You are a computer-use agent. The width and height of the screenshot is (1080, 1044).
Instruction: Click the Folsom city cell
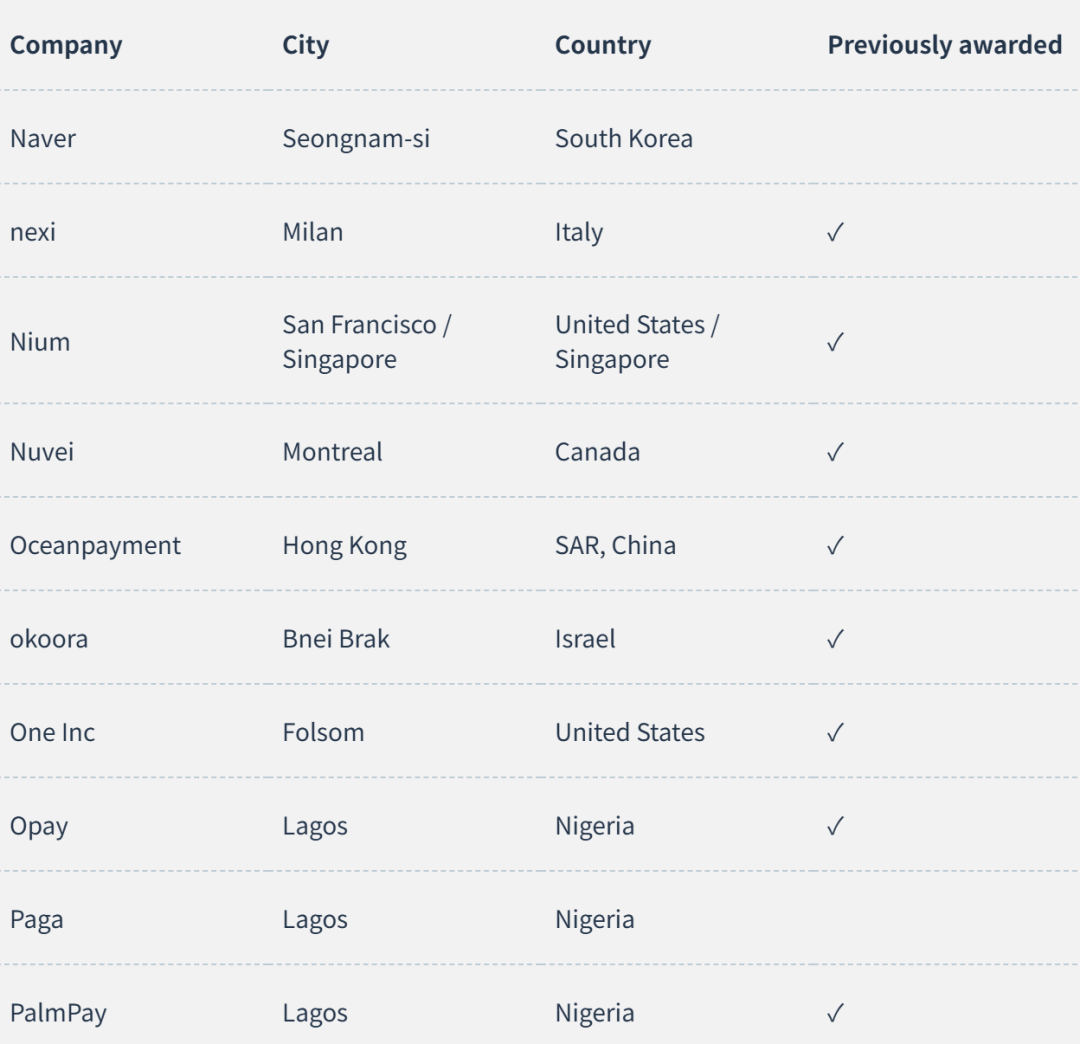323,733
